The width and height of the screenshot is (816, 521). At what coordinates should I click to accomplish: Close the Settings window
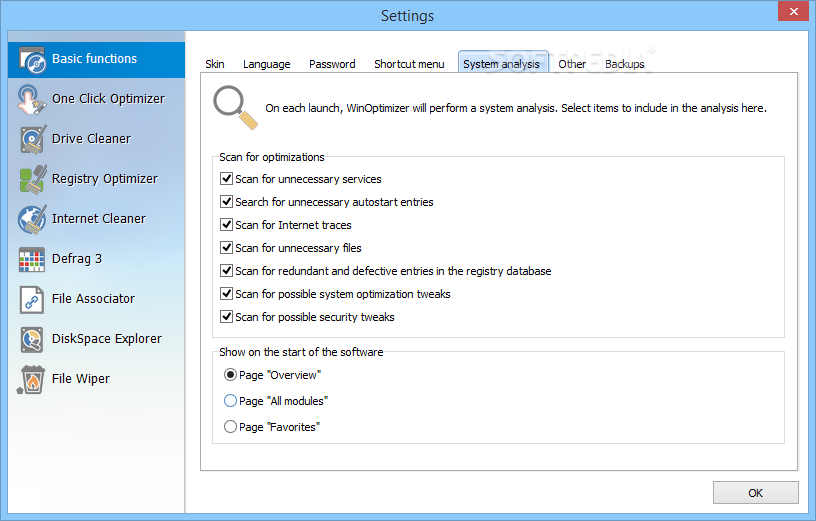coord(793,11)
